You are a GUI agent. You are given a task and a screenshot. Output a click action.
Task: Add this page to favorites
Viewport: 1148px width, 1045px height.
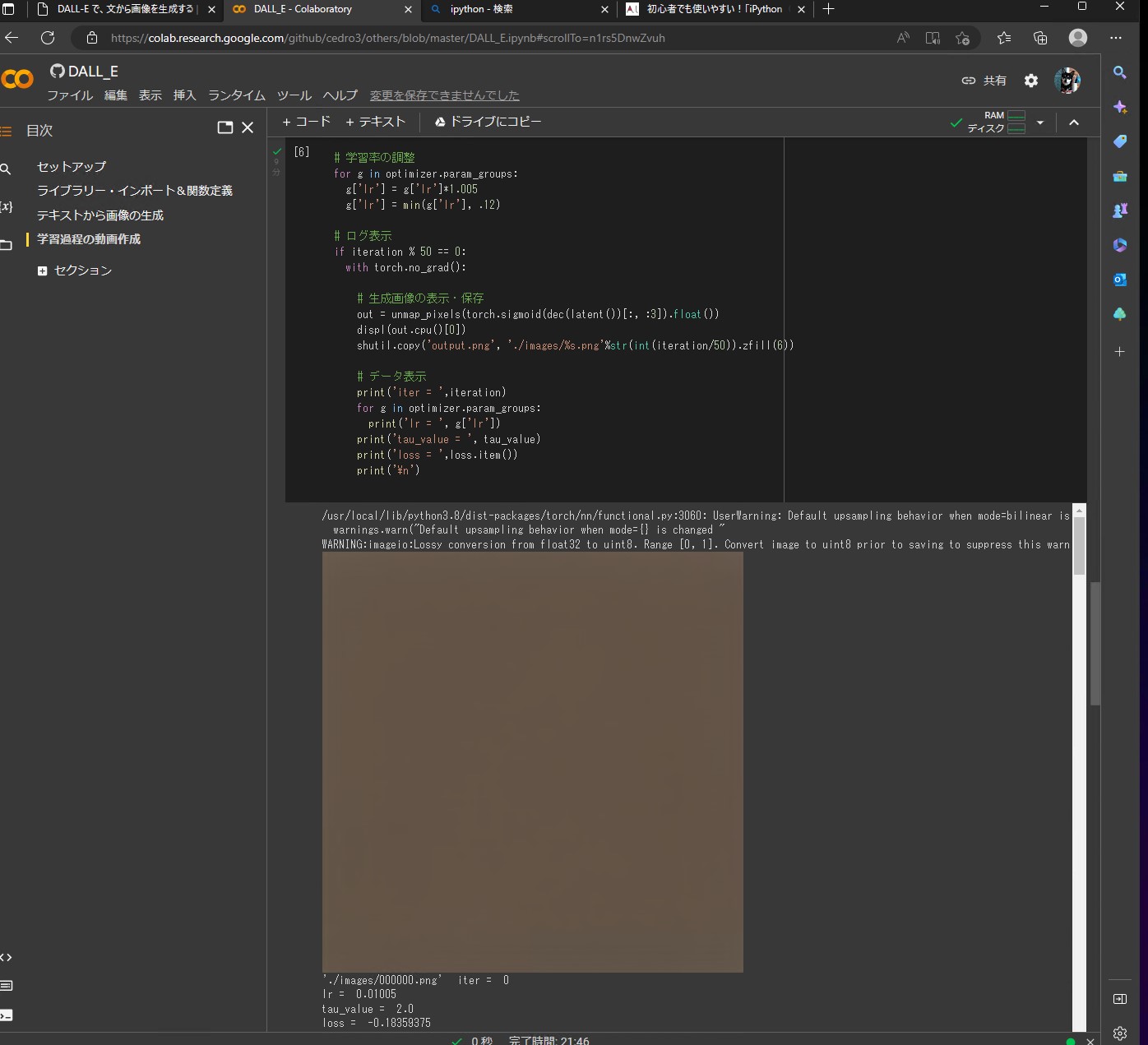point(963,38)
